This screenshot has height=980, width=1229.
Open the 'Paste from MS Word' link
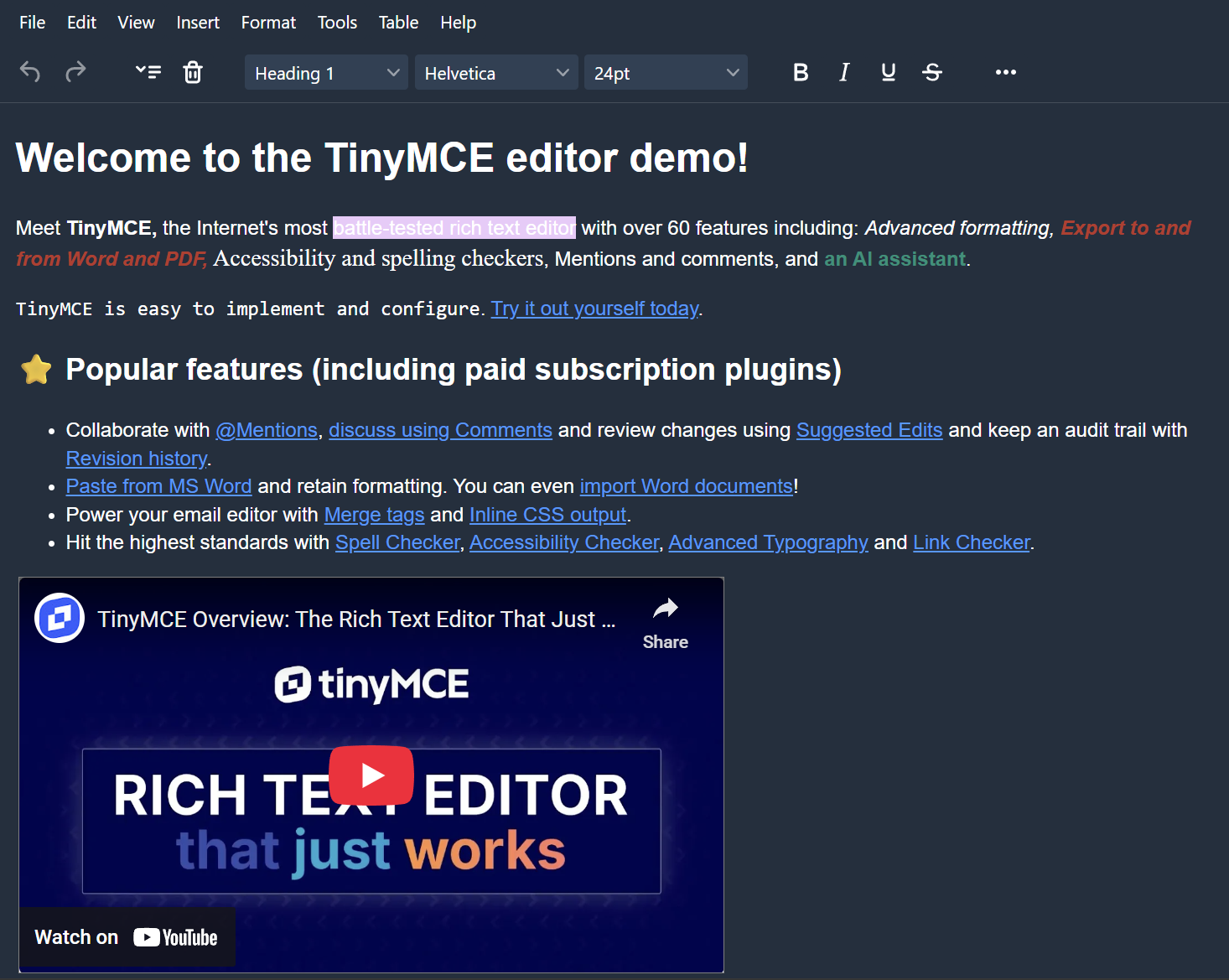click(158, 486)
